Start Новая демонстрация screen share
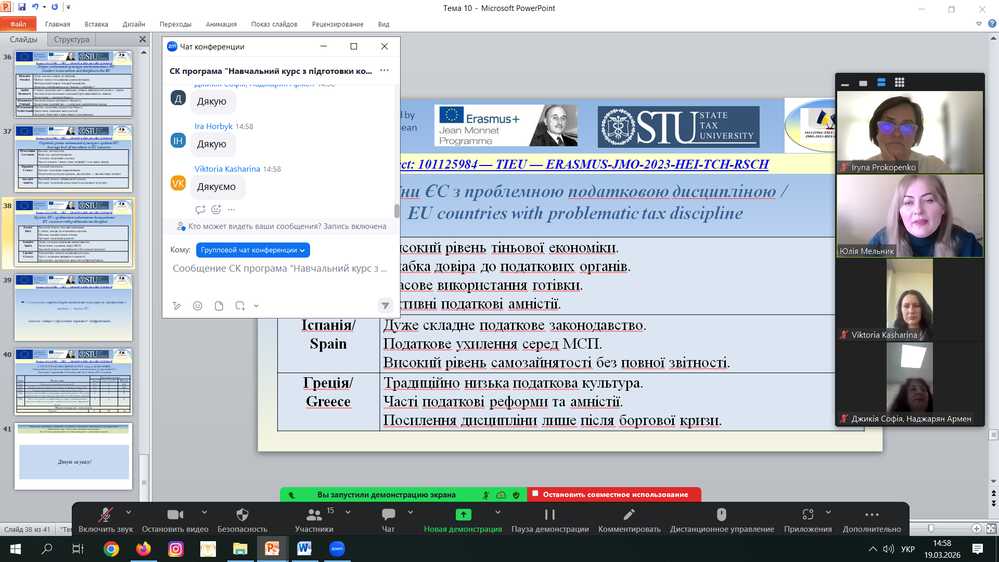Viewport: 999px width, 562px height. [x=463, y=515]
